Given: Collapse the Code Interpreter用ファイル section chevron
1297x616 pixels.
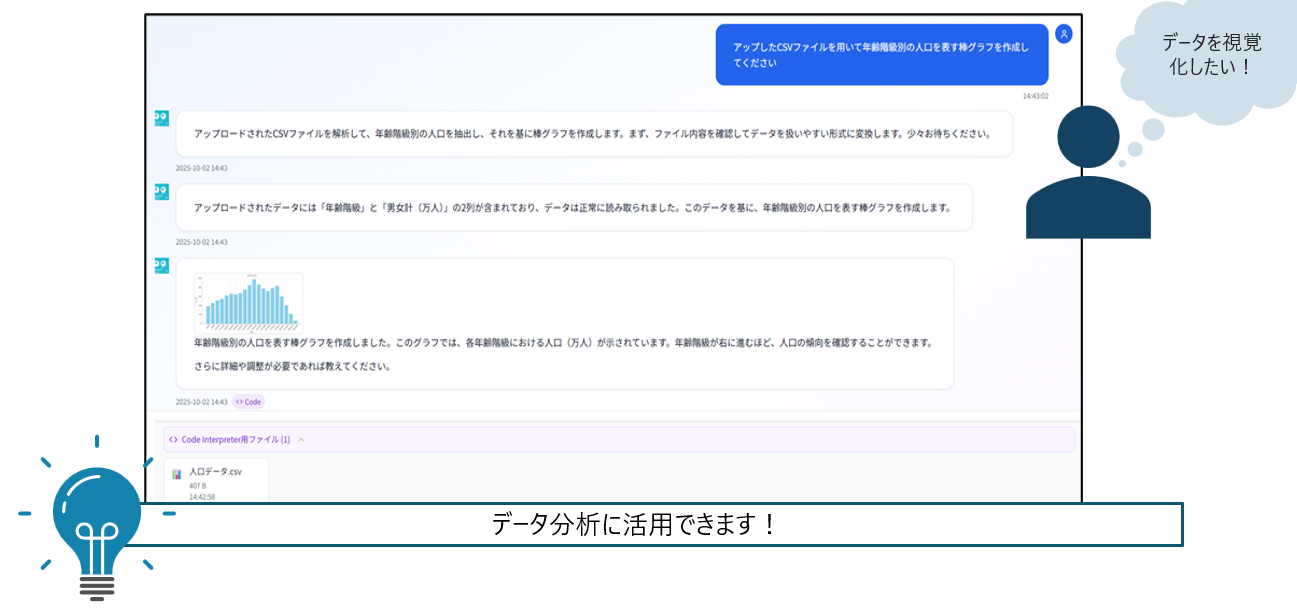Looking at the screenshot, I should coord(301,439).
